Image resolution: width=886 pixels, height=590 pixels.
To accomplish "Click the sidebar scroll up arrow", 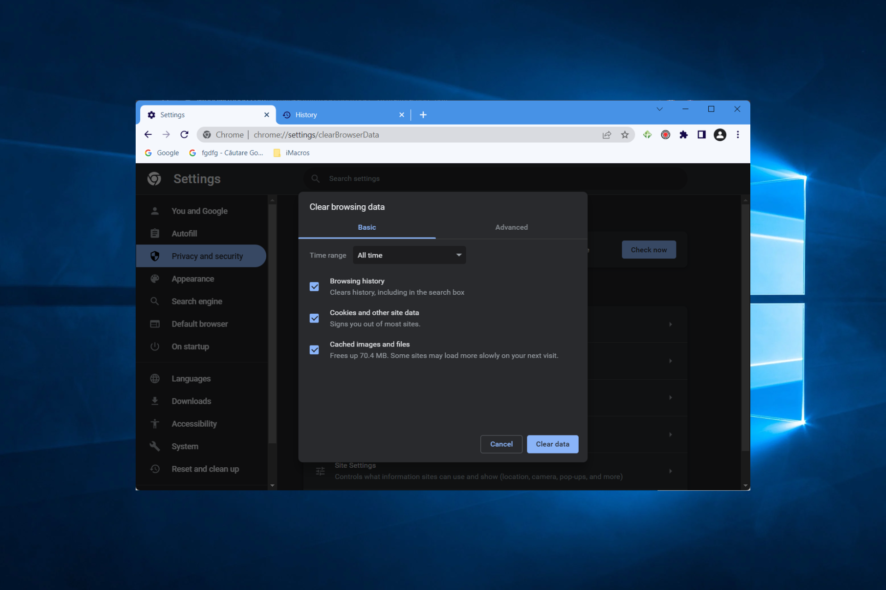I will 272,200.
